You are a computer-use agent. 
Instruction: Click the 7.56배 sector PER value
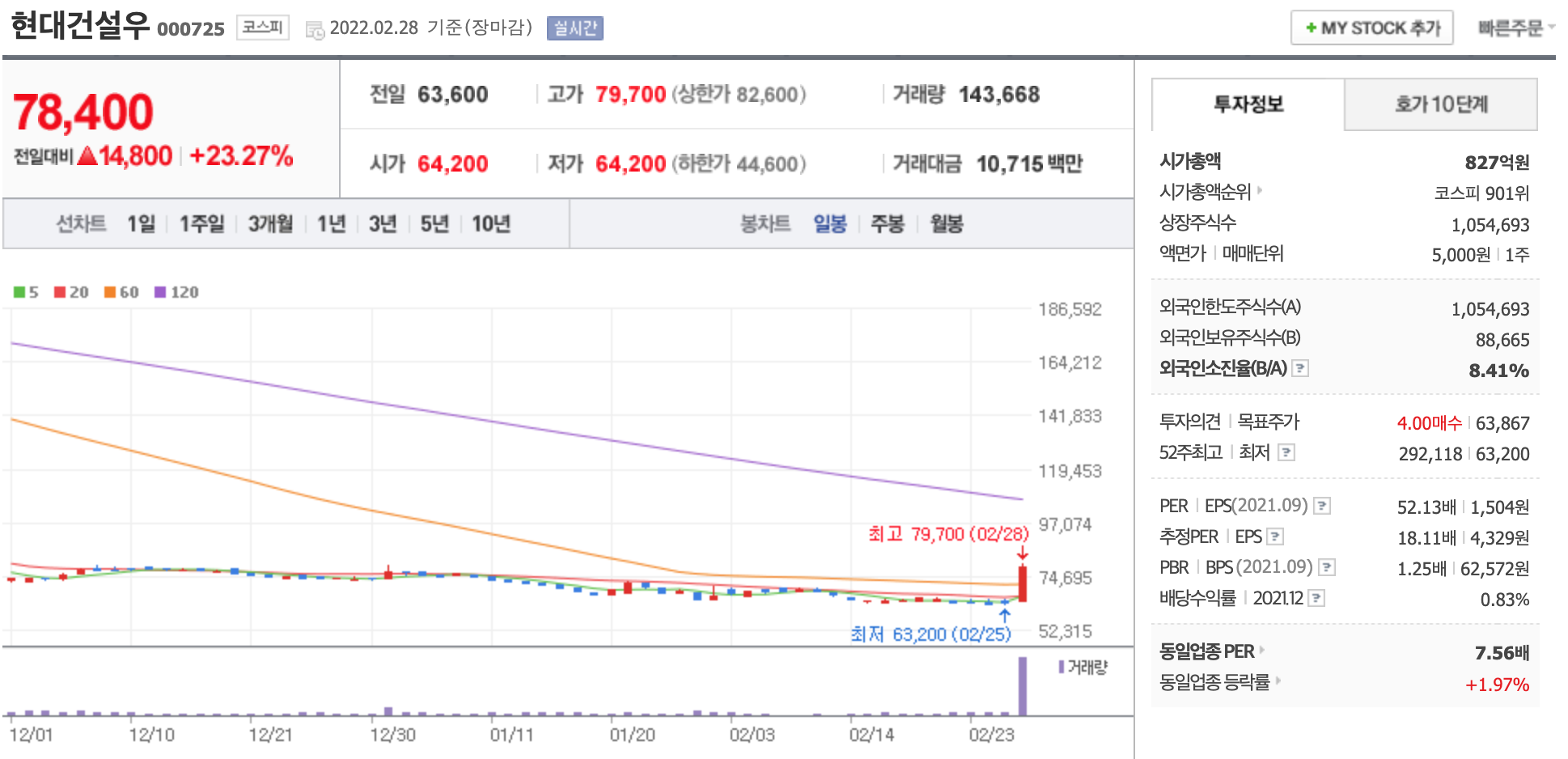click(1502, 653)
